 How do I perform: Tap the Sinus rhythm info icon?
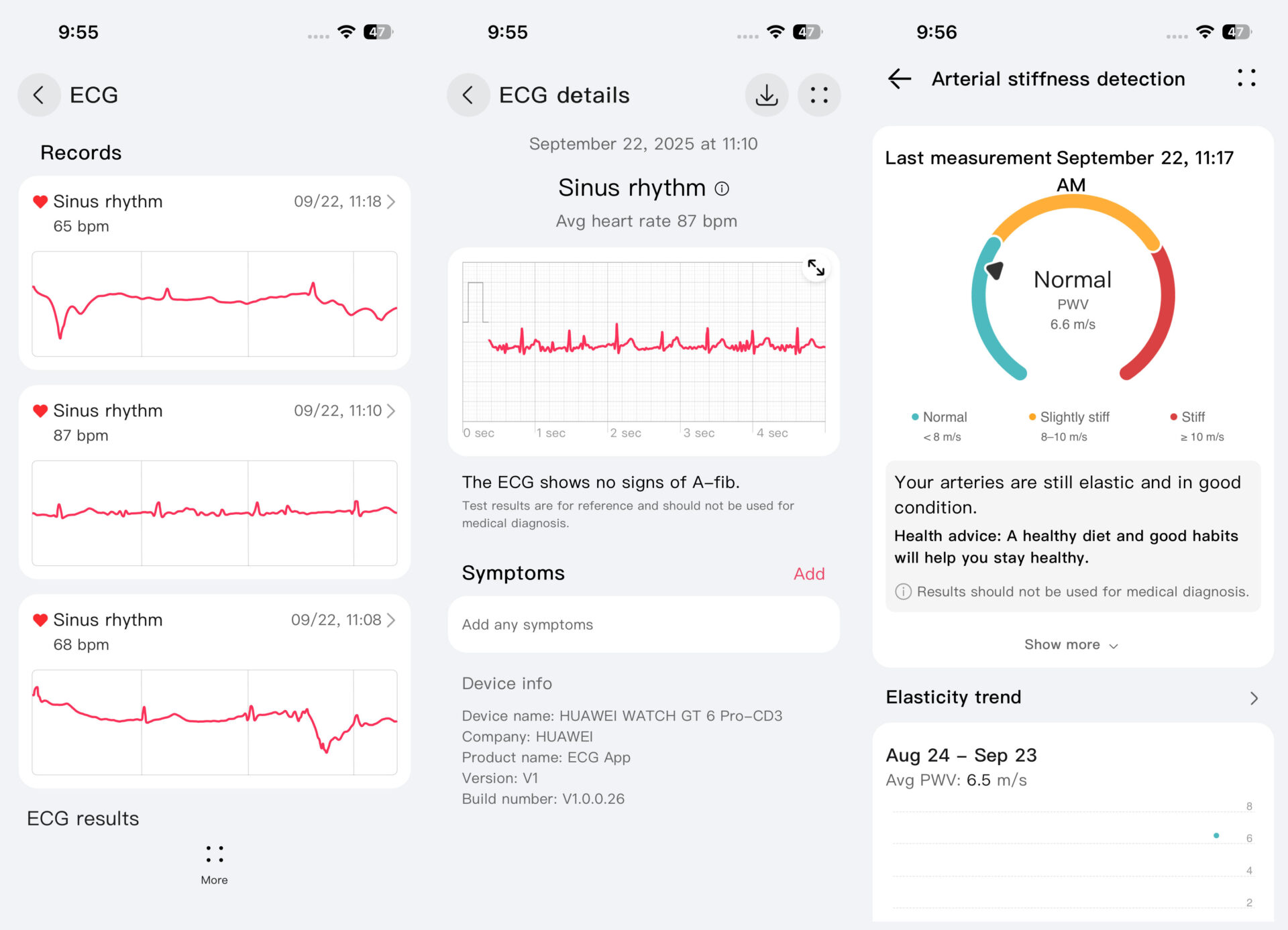click(x=722, y=189)
